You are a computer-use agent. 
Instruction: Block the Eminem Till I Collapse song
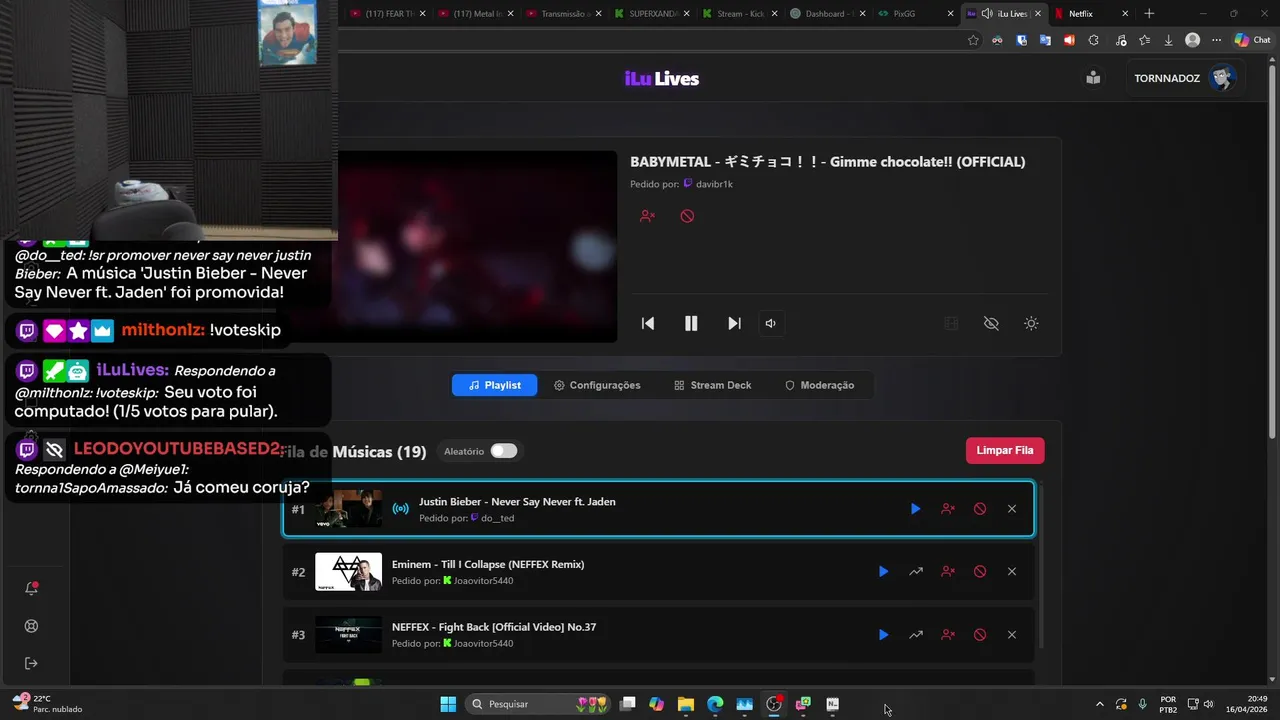(x=980, y=572)
